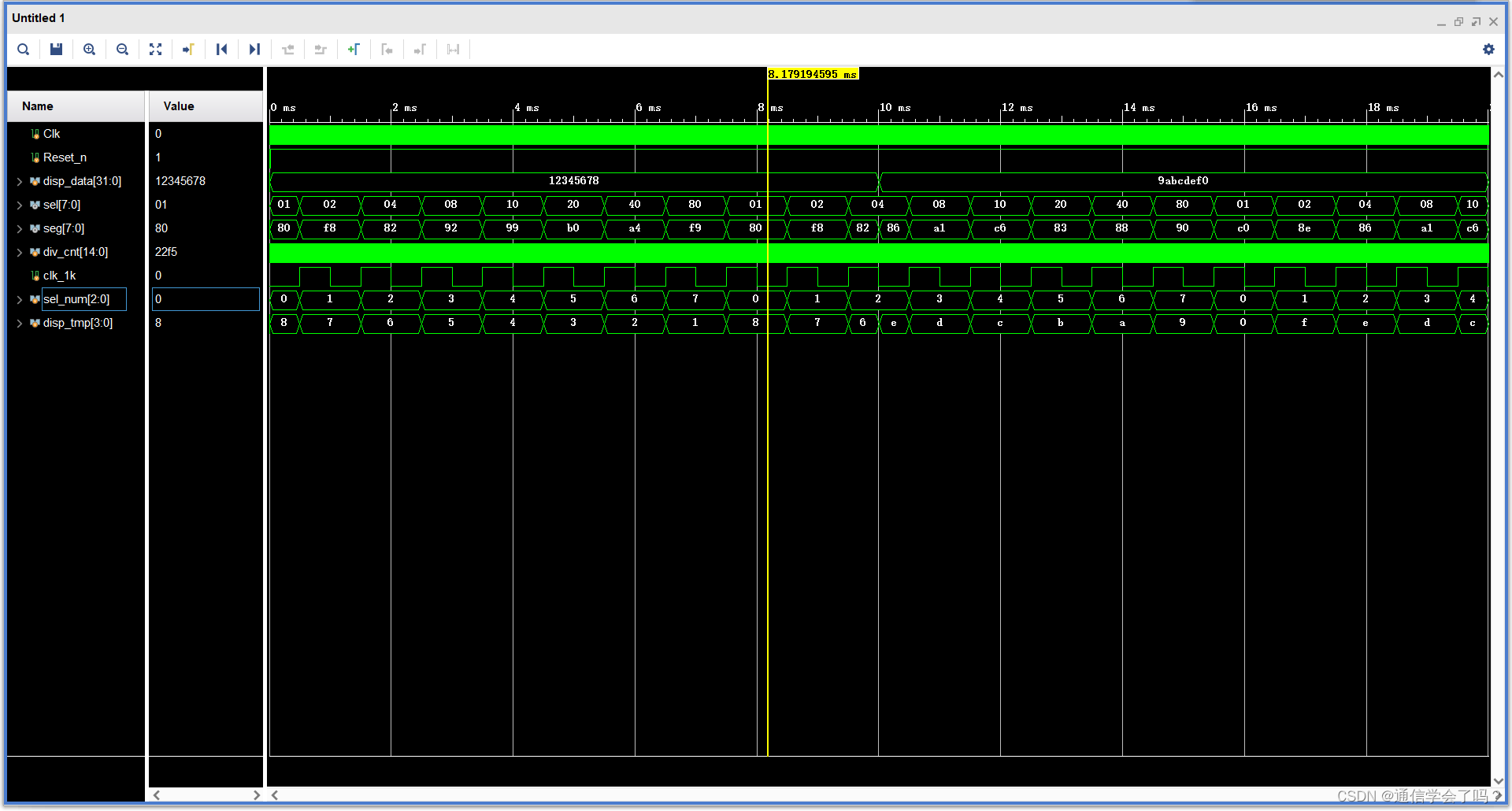The height and width of the screenshot is (811, 1512).
Task: Expand div_cnt[14:0] bus
Action: point(19,252)
